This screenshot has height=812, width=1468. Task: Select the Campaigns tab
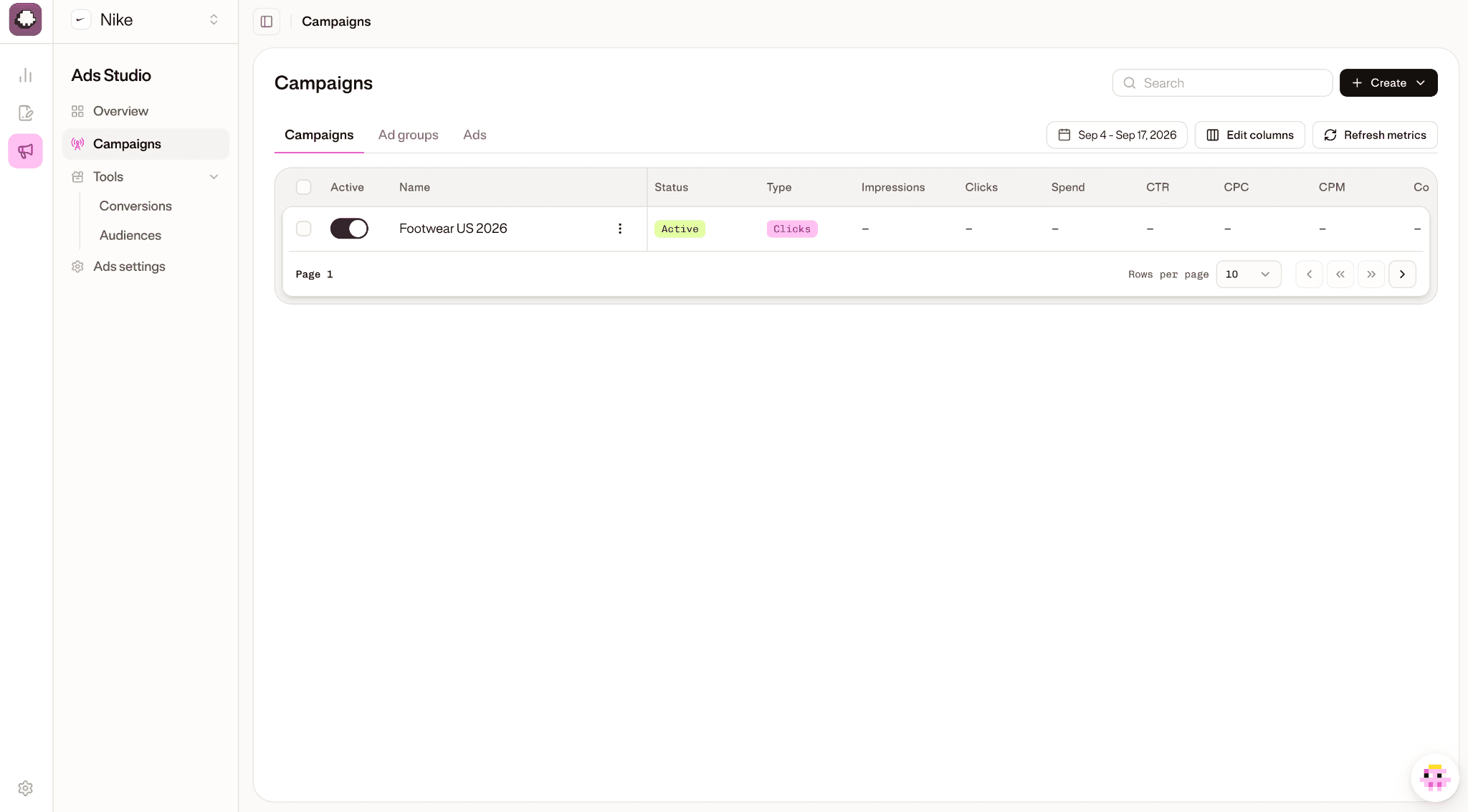tap(319, 135)
